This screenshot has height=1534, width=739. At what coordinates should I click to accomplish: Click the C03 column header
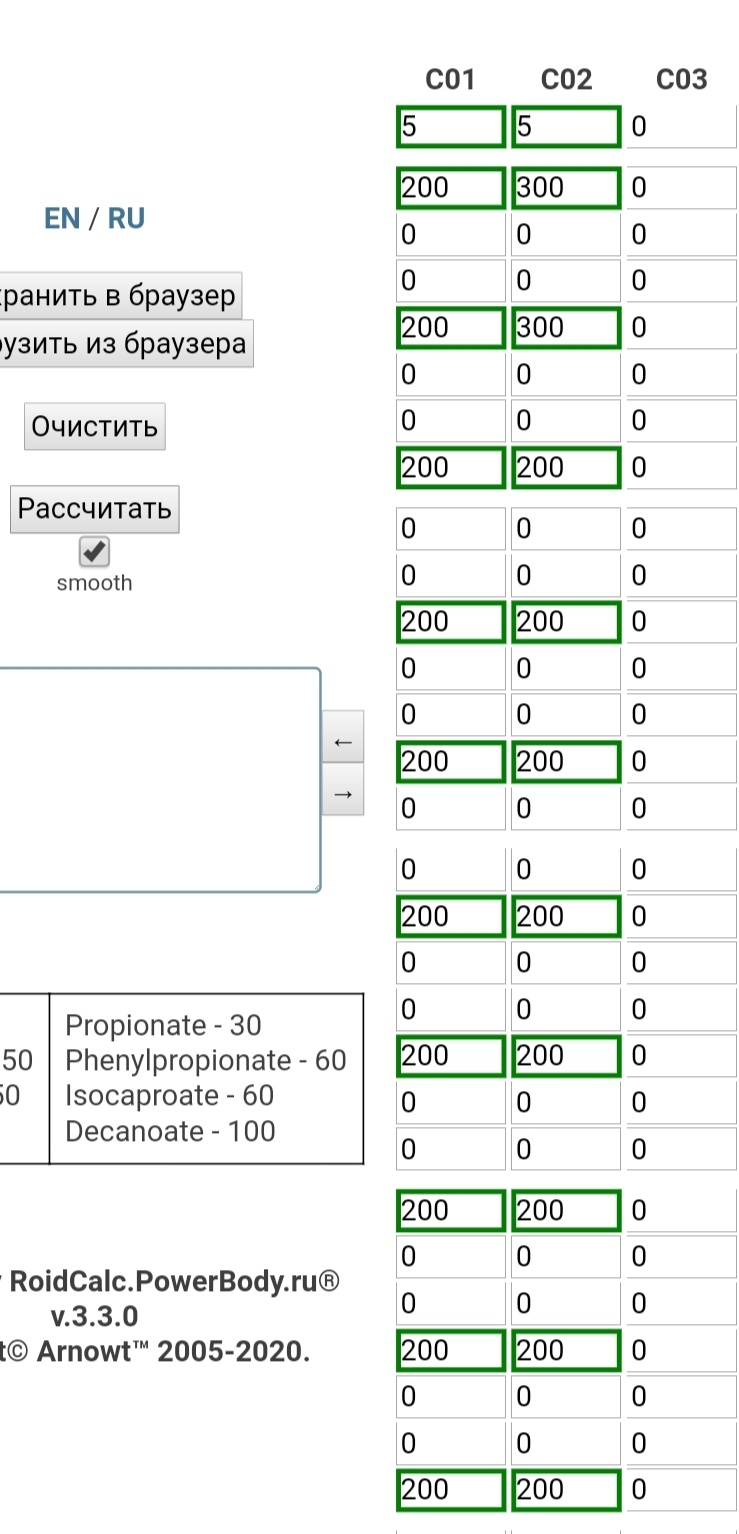pyautogui.click(x=682, y=80)
